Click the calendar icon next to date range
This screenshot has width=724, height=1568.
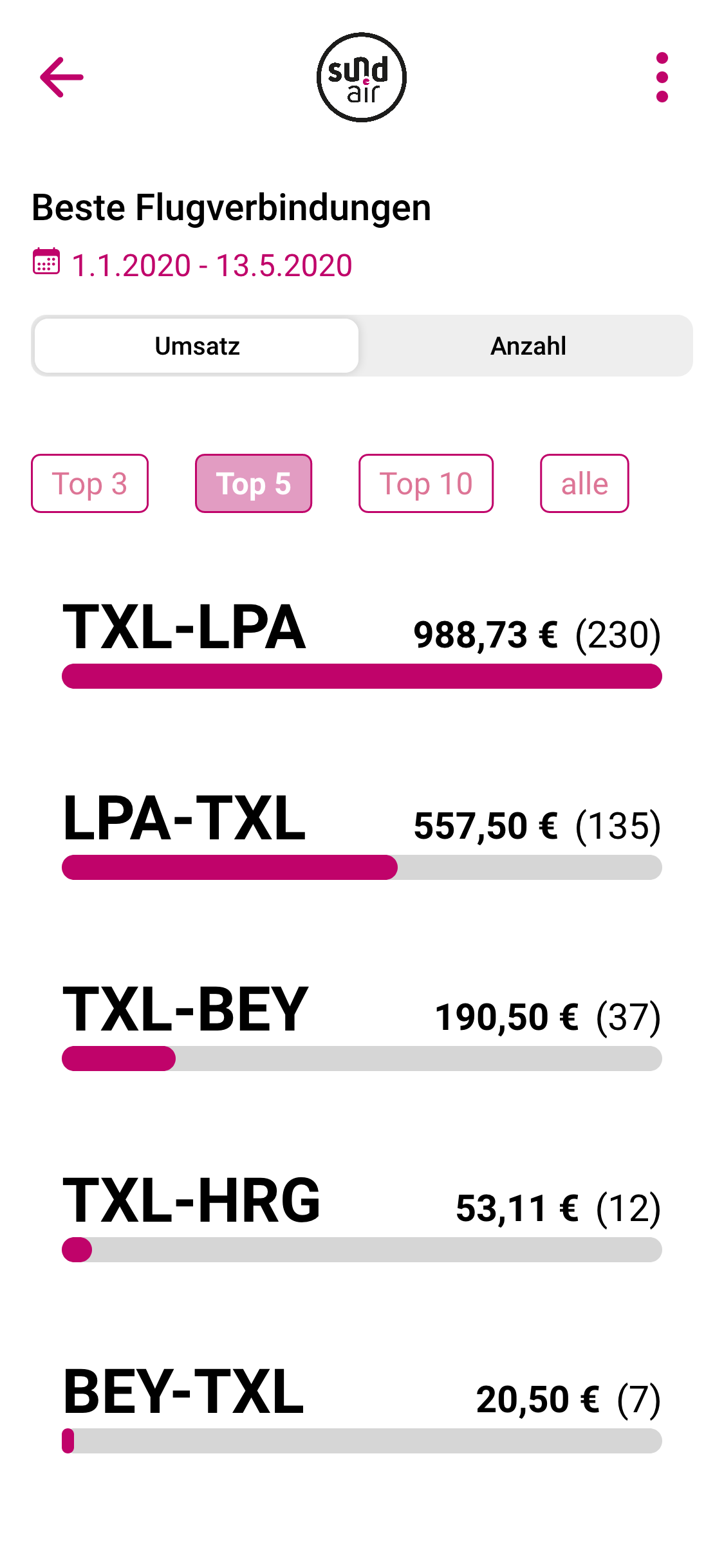click(46, 262)
